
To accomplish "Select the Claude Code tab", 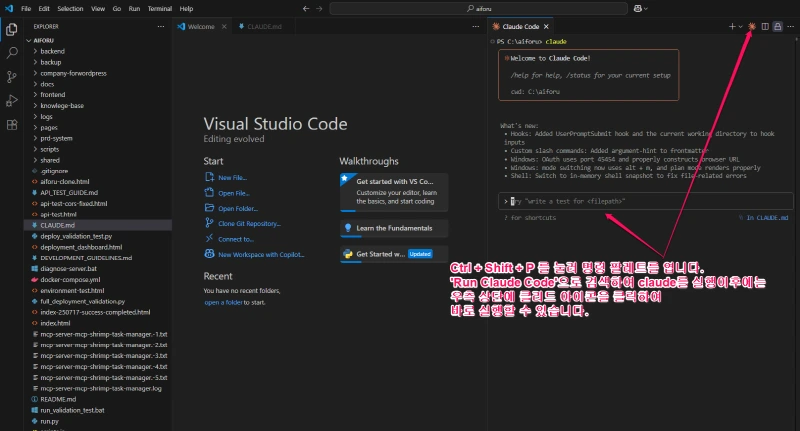I will (520, 27).
